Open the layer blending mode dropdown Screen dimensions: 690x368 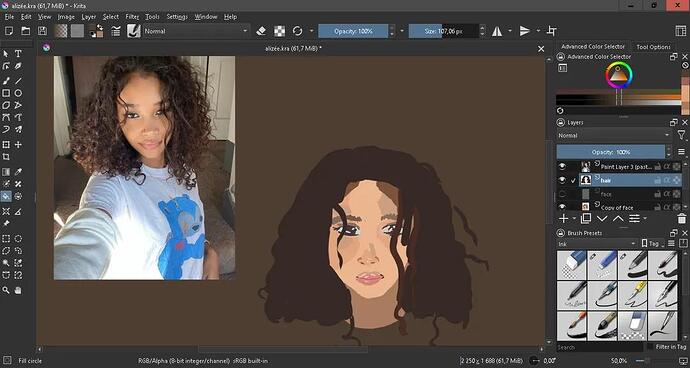614,136
